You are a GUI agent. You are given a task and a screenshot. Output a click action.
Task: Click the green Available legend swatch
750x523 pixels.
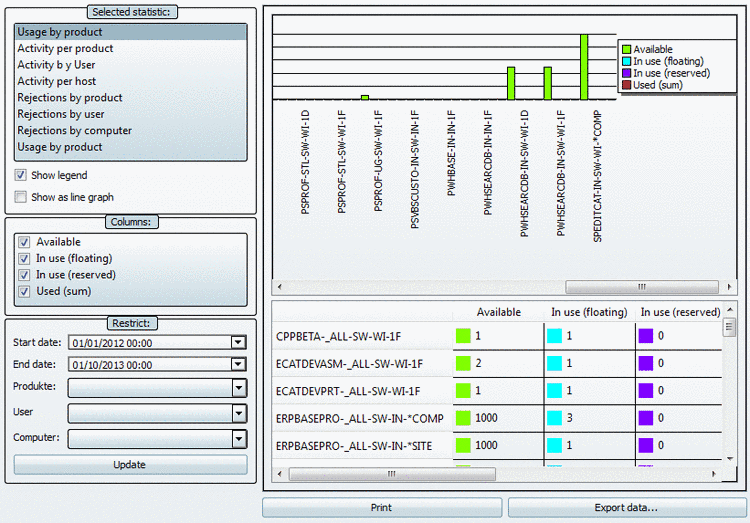click(627, 49)
